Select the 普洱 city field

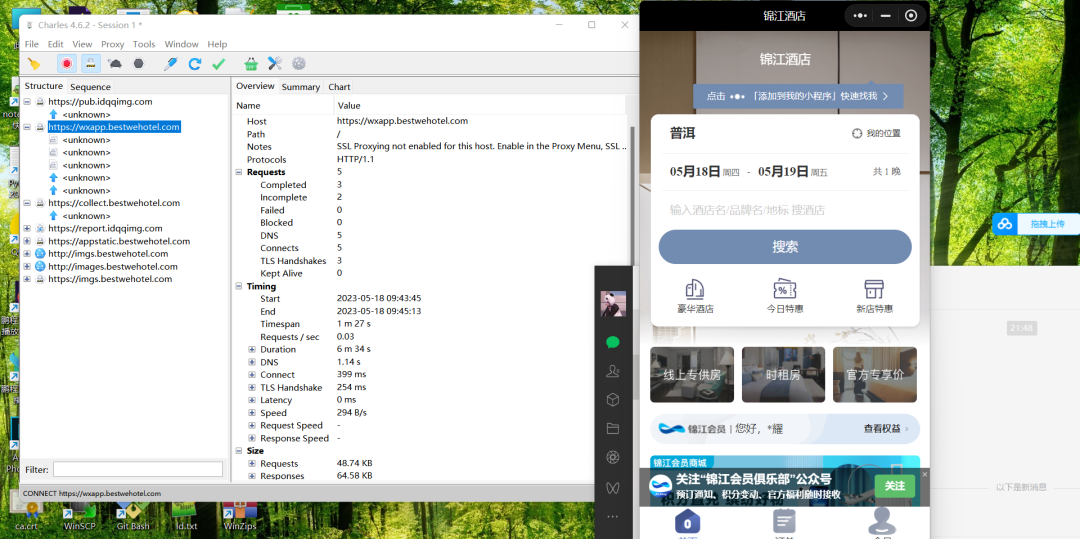[683, 134]
